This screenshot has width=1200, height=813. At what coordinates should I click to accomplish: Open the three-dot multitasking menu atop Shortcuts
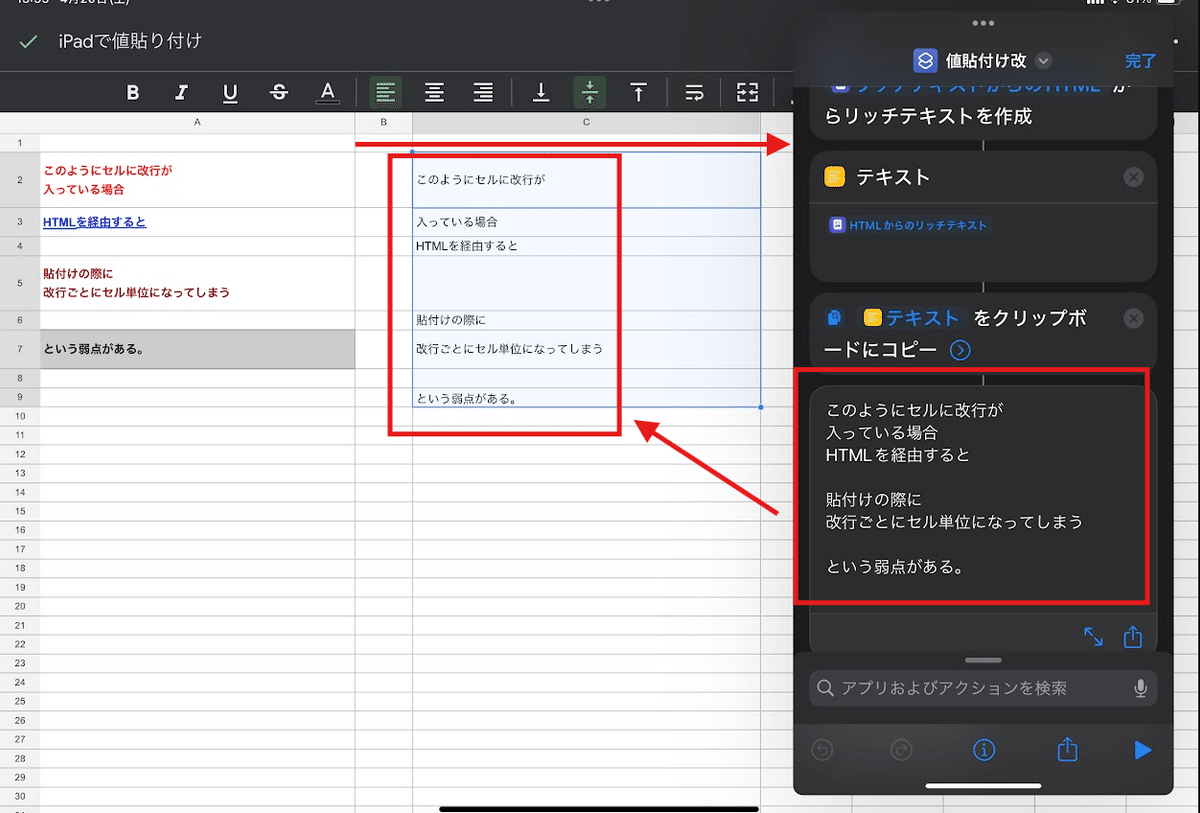coord(983,23)
